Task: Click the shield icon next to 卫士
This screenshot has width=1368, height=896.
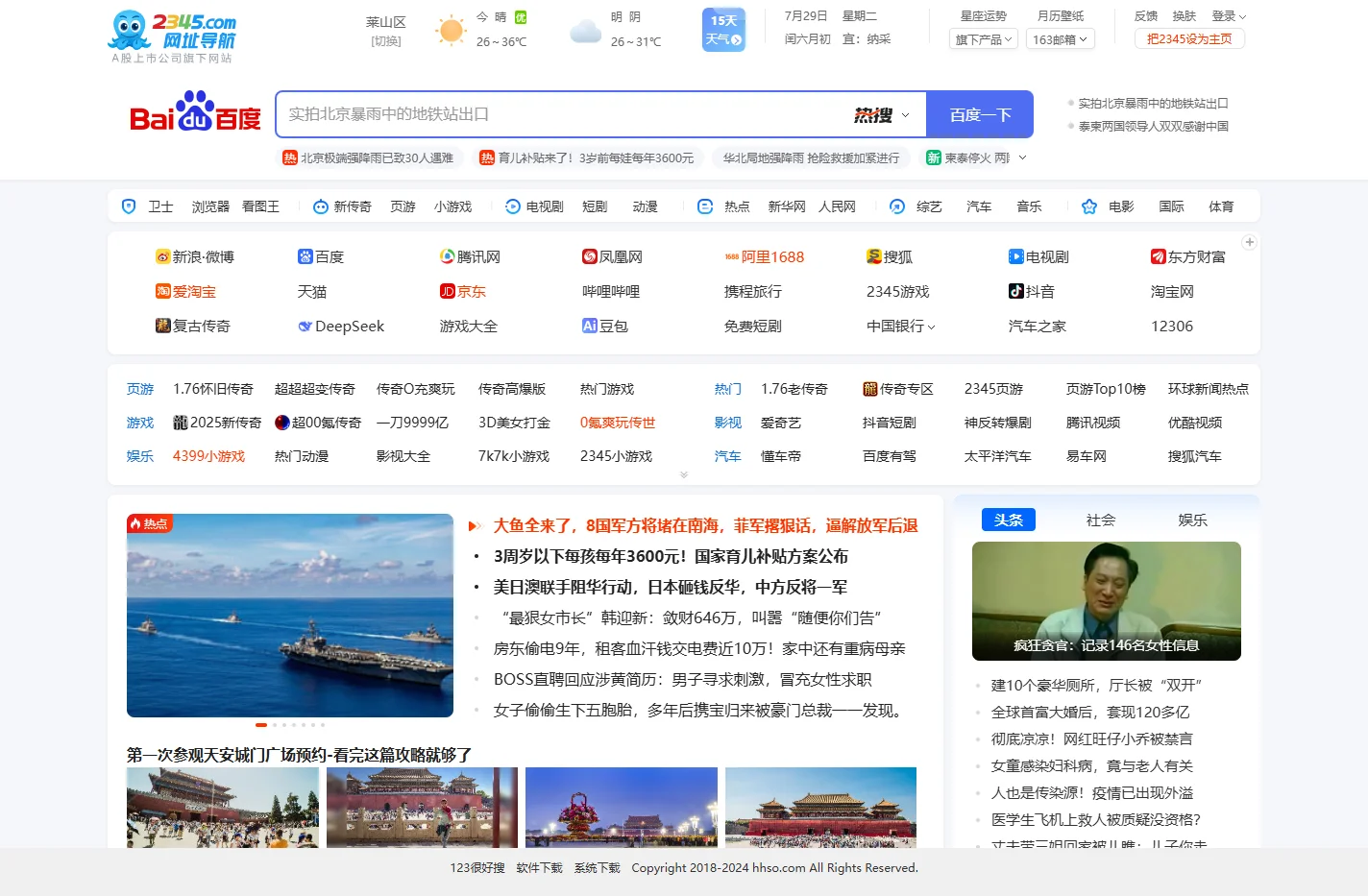Action: point(129,206)
